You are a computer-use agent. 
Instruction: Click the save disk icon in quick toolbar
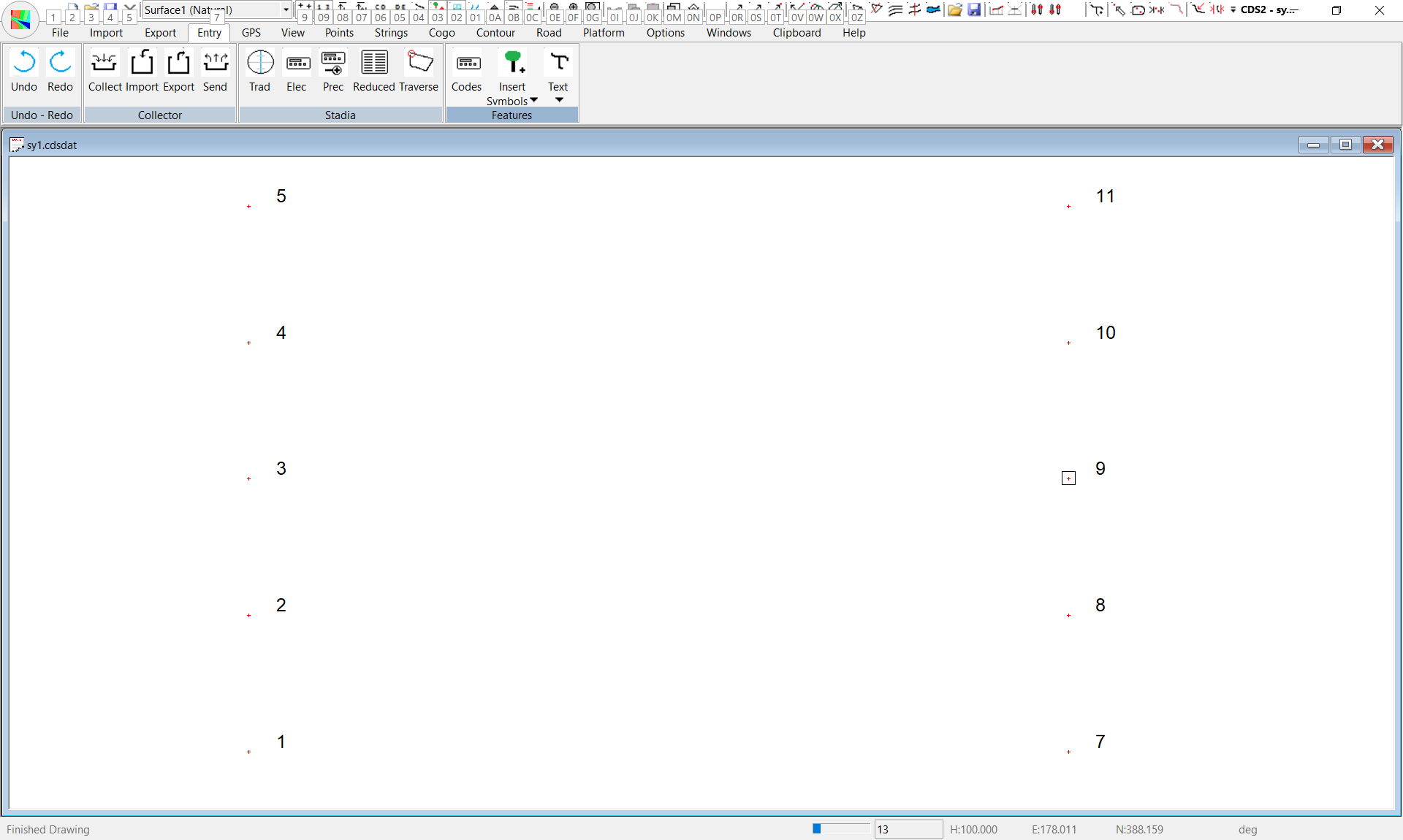974,9
